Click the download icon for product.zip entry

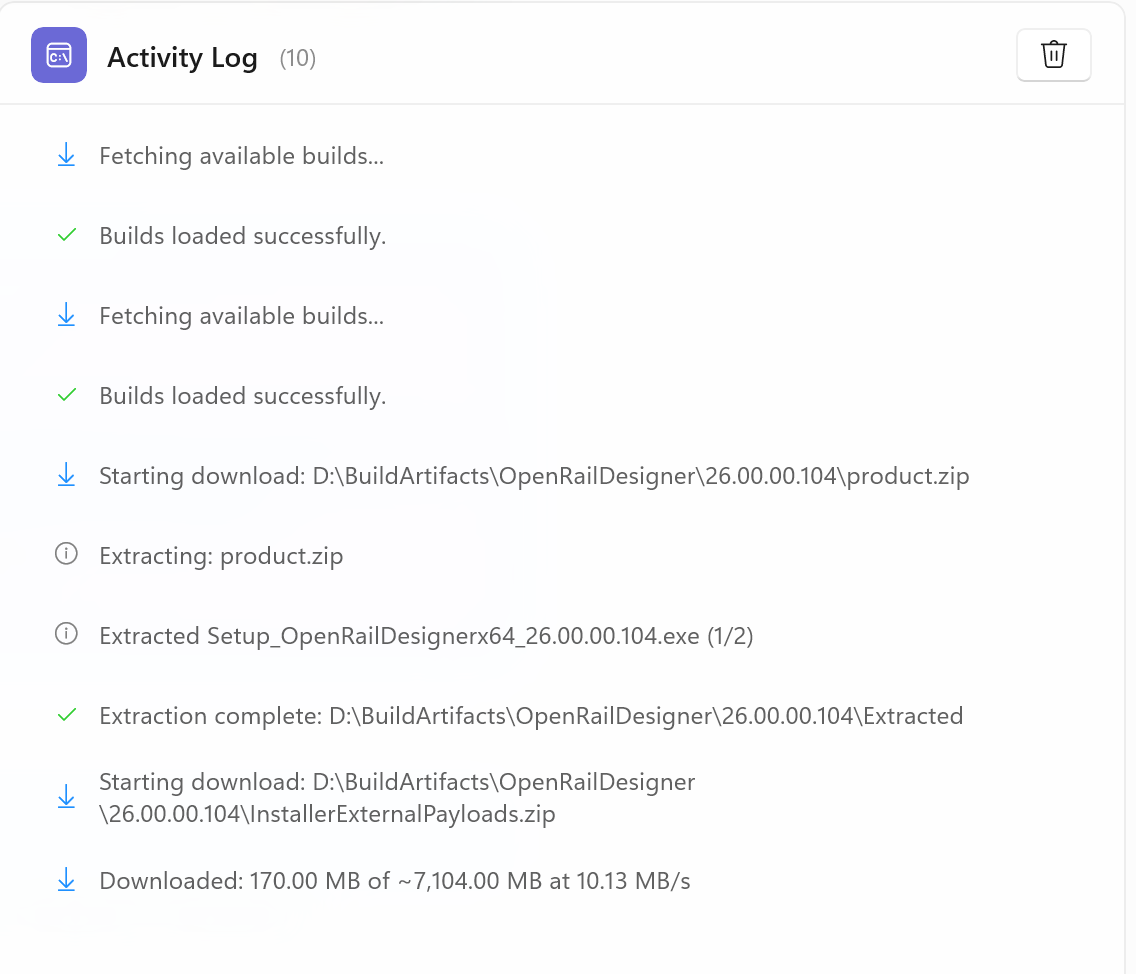[66, 475]
